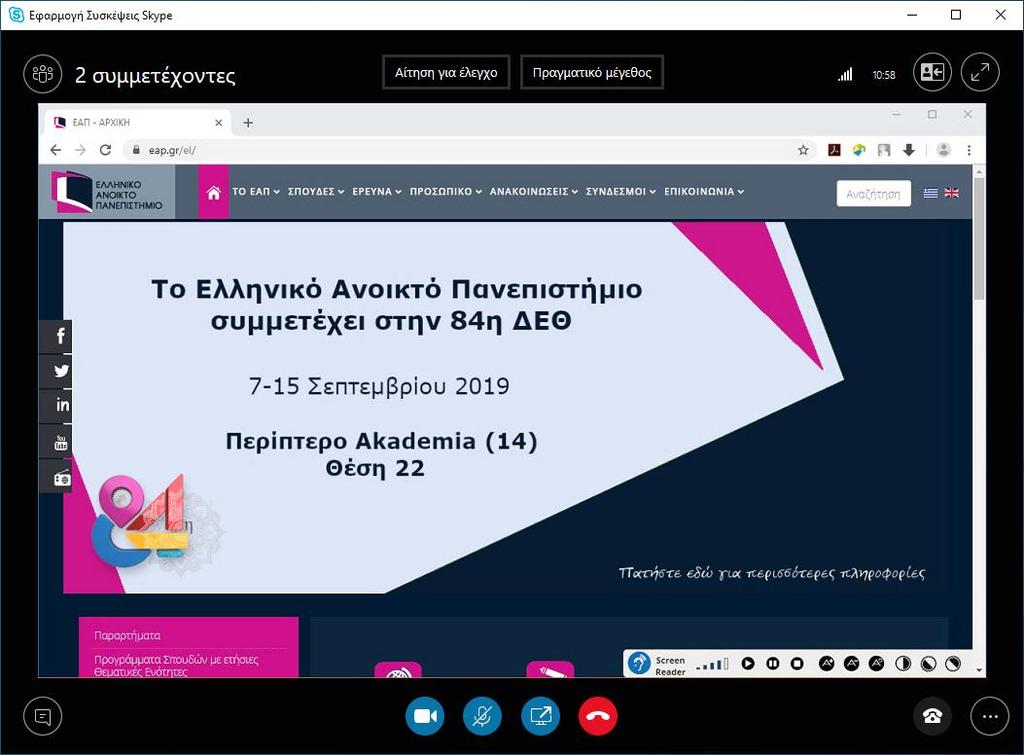1024x755 pixels.
Task: Unmute the microphone
Action: [x=482, y=716]
